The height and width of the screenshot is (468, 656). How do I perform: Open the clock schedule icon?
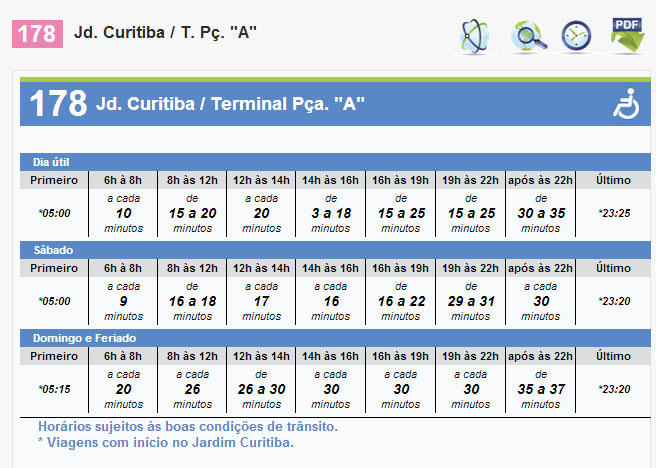pos(576,36)
